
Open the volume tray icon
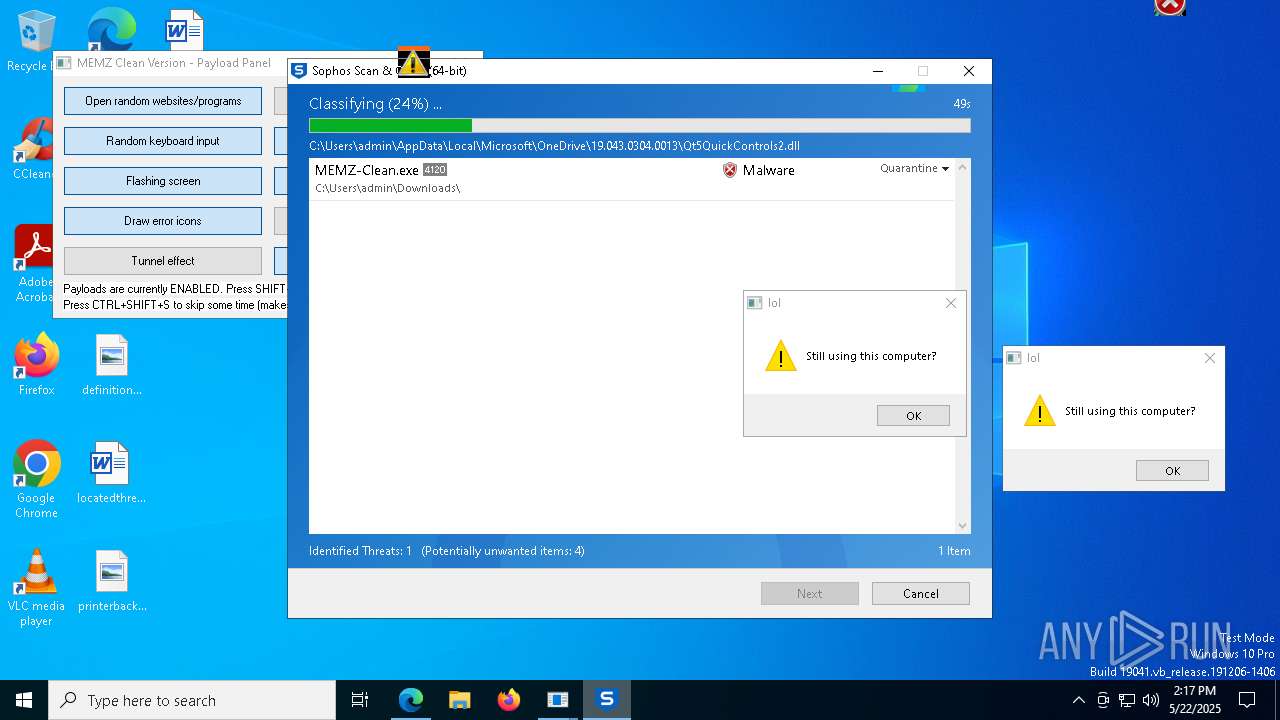[1150, 700]
